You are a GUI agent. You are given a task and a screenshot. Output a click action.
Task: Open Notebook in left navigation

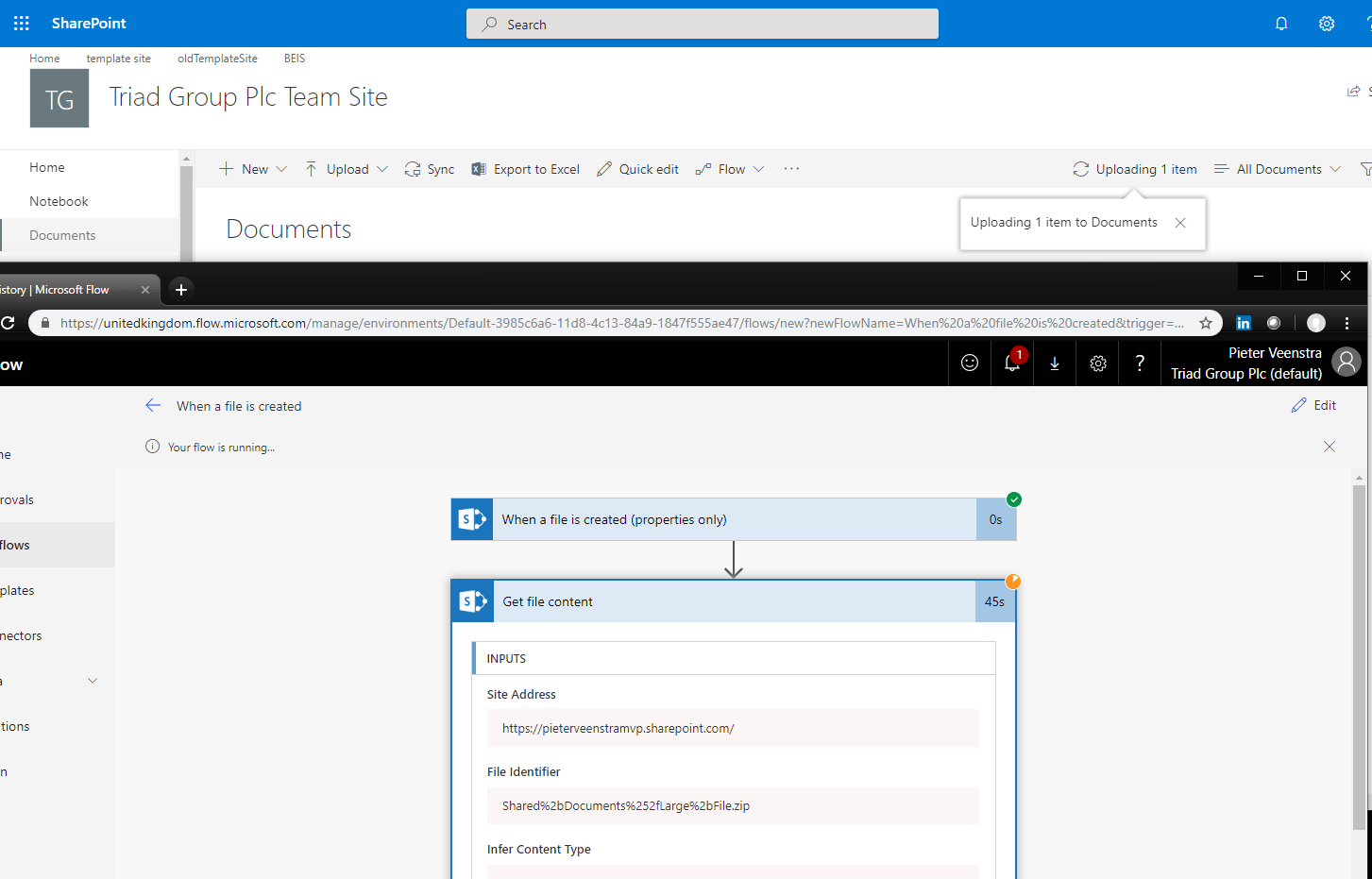(59, 201)
